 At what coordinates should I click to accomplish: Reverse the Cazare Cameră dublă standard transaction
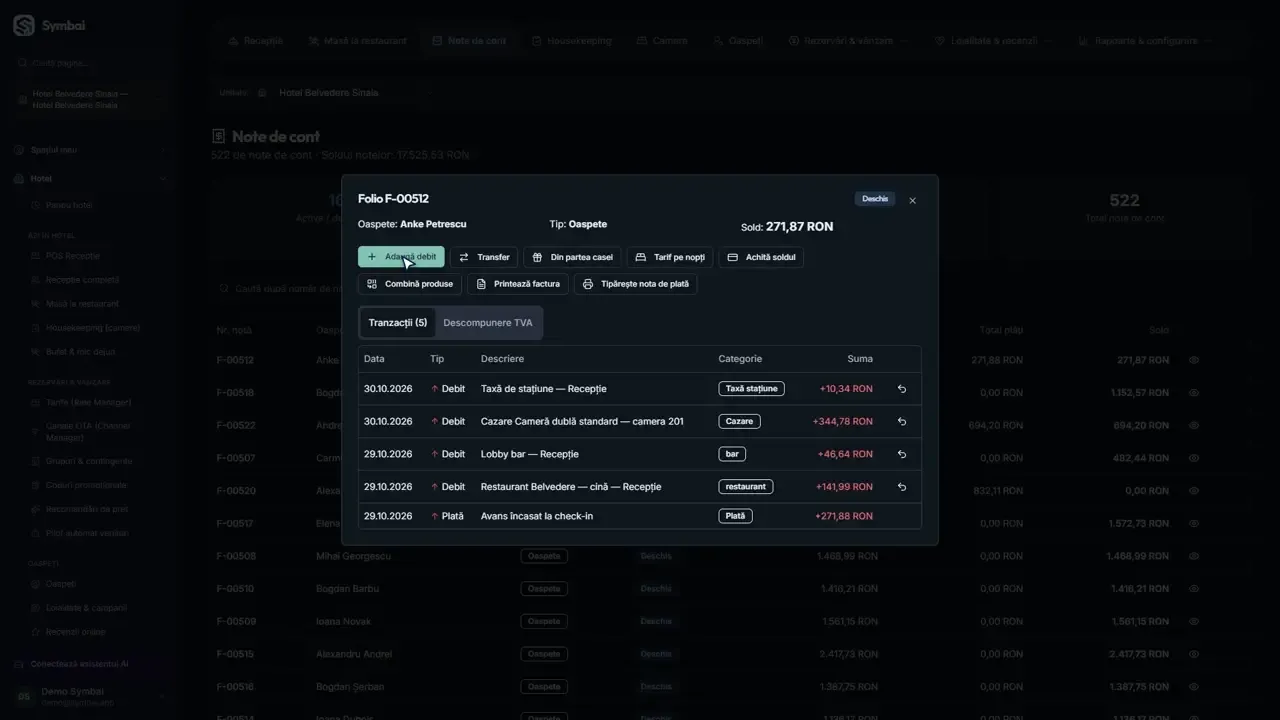coord(902,422)
